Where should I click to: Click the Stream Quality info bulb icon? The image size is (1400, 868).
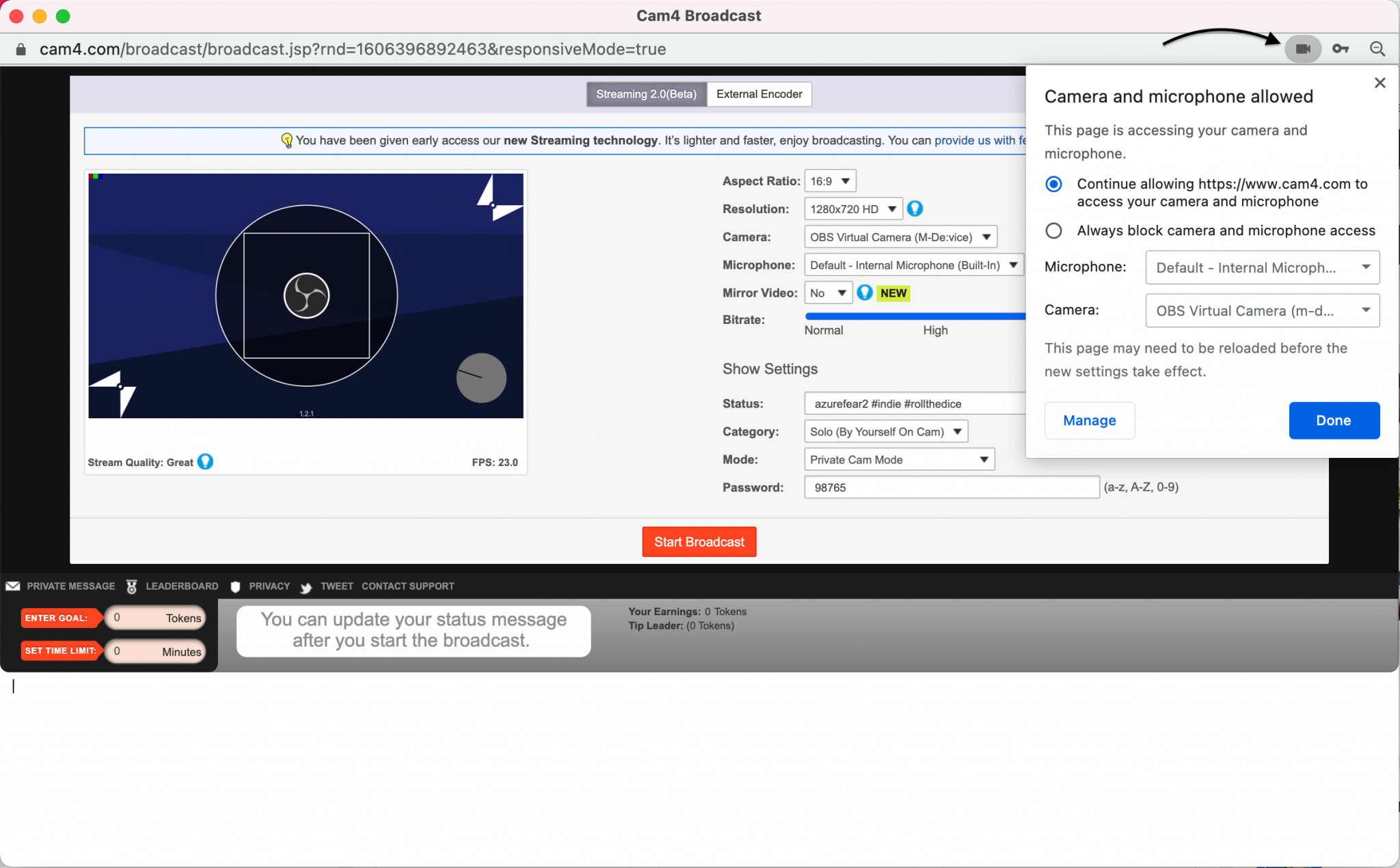click(205, 462)
